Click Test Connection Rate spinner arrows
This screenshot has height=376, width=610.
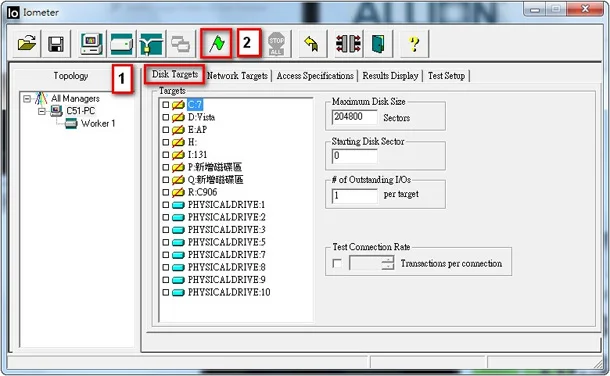pyautogui.click(x=387, y=263)
